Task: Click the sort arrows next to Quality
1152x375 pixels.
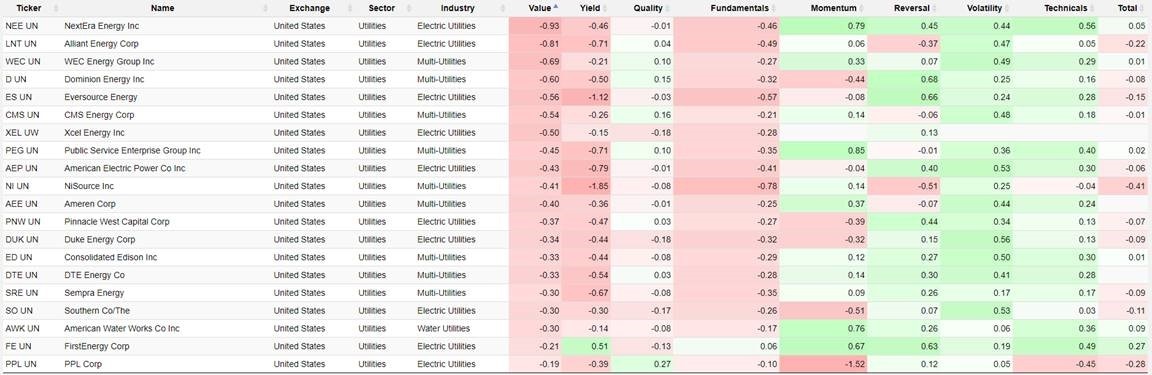Action: tap(668, 9)
